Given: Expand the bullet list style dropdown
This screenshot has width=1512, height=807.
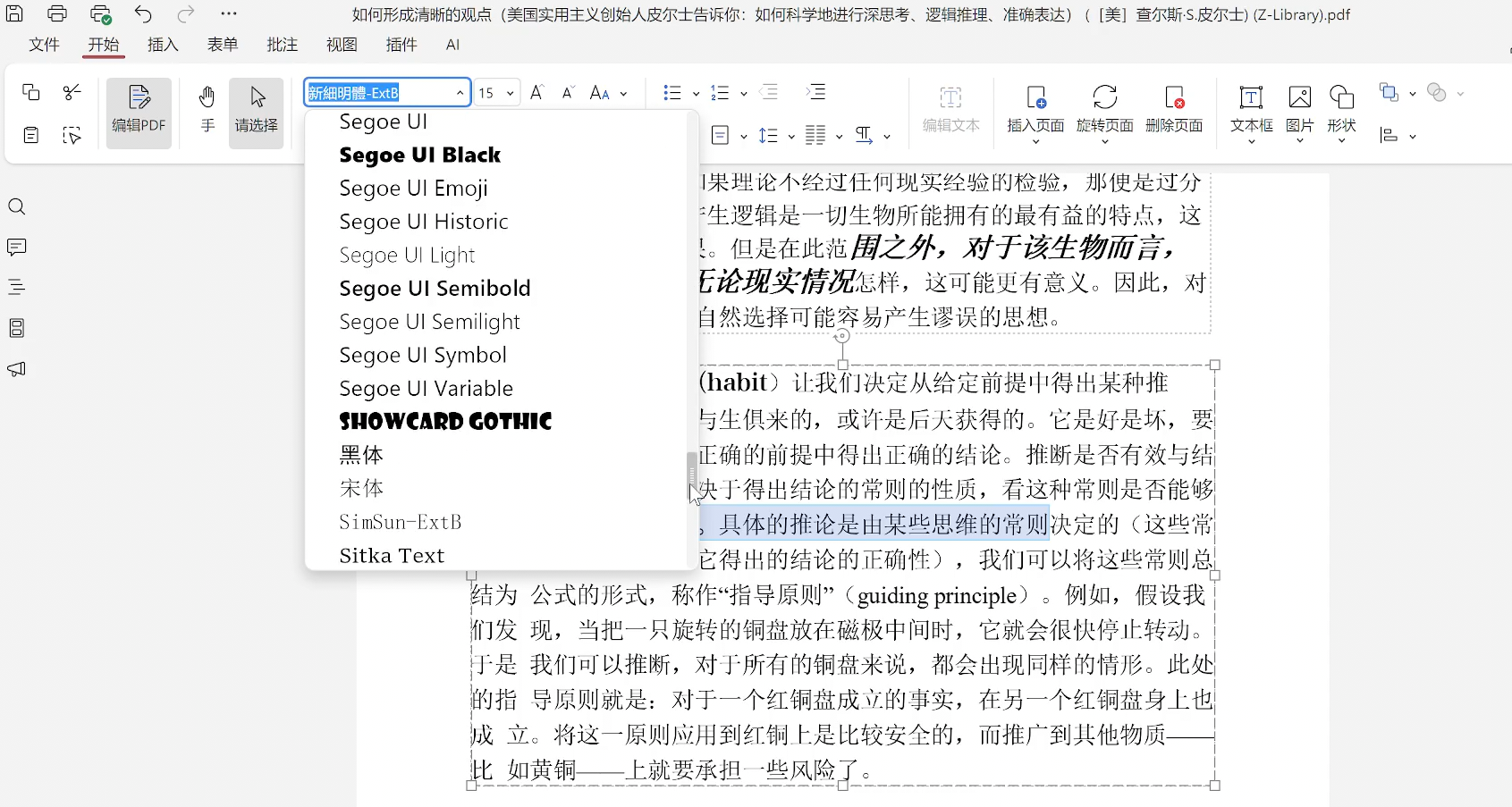Looking at the screenshot, I should pos(696,94).
